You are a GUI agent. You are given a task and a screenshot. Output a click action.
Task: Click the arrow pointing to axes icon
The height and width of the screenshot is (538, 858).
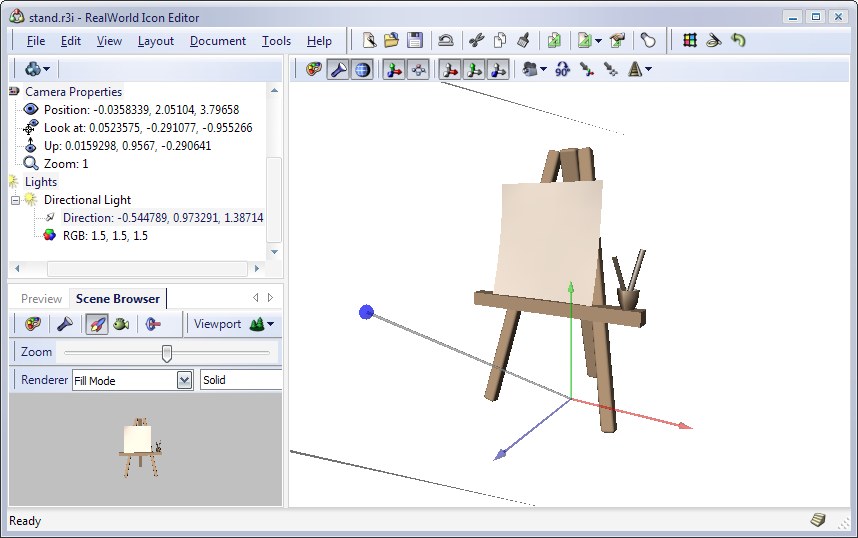587,70
